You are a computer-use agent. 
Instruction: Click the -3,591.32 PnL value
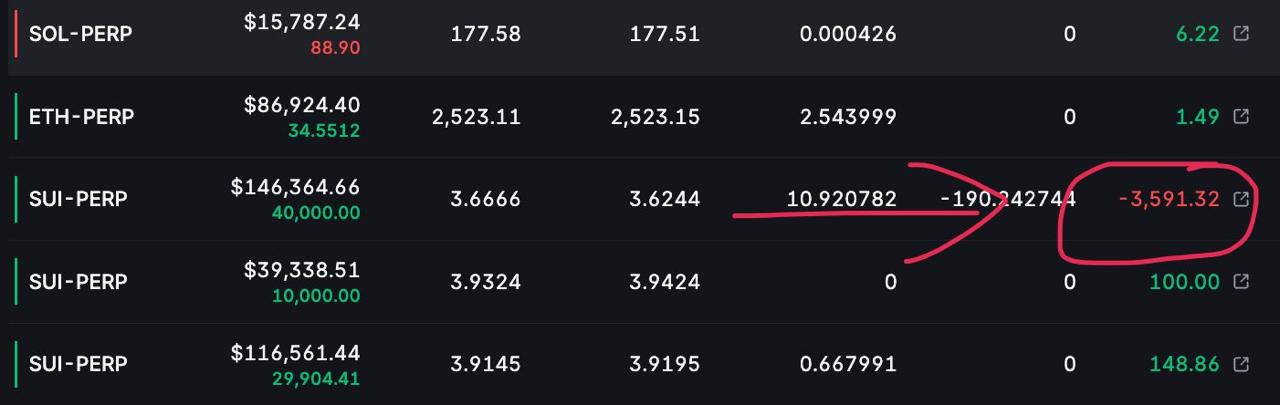click(x=1169, y=199)
